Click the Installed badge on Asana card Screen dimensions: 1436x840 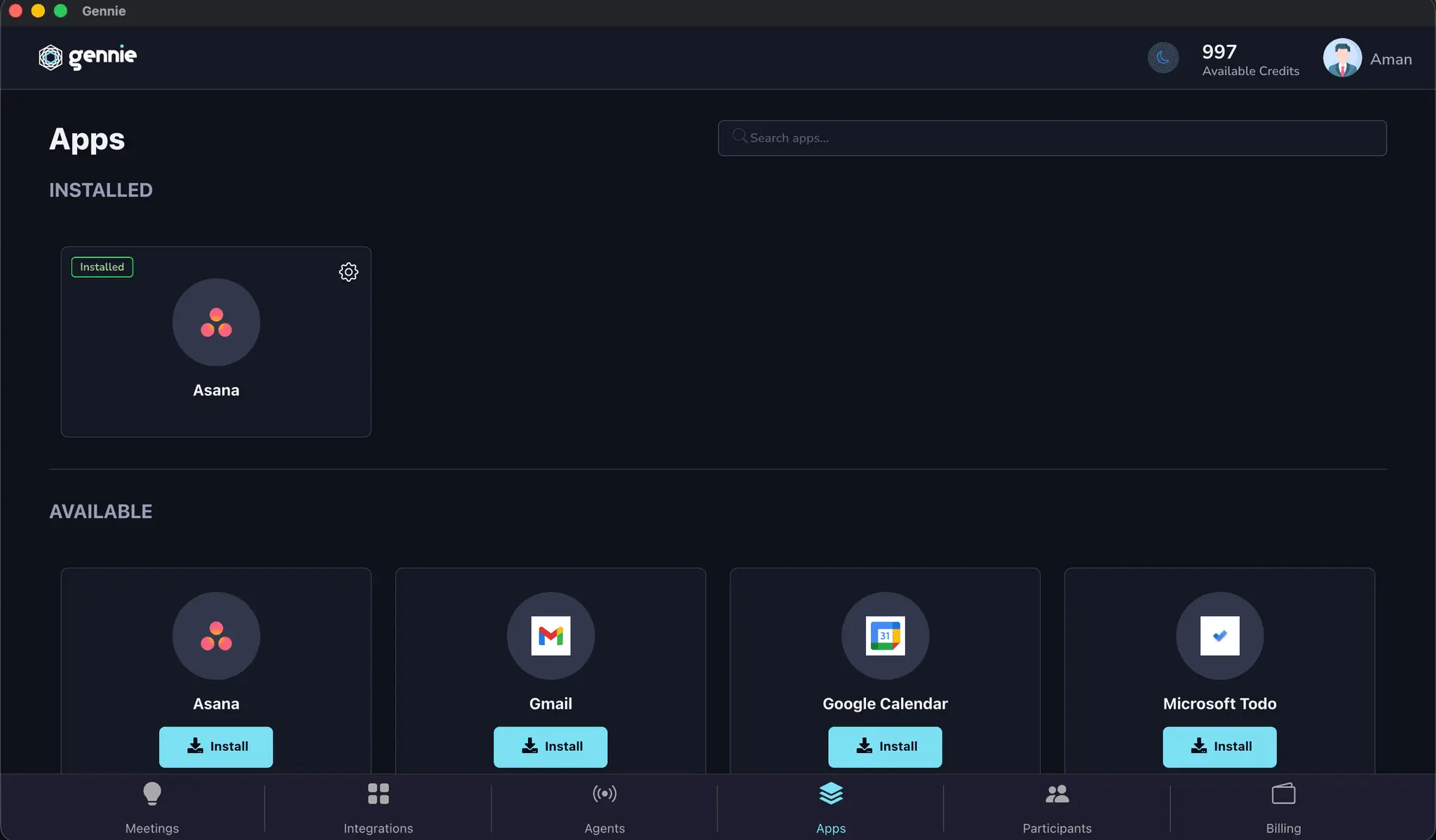click(102, 267)
